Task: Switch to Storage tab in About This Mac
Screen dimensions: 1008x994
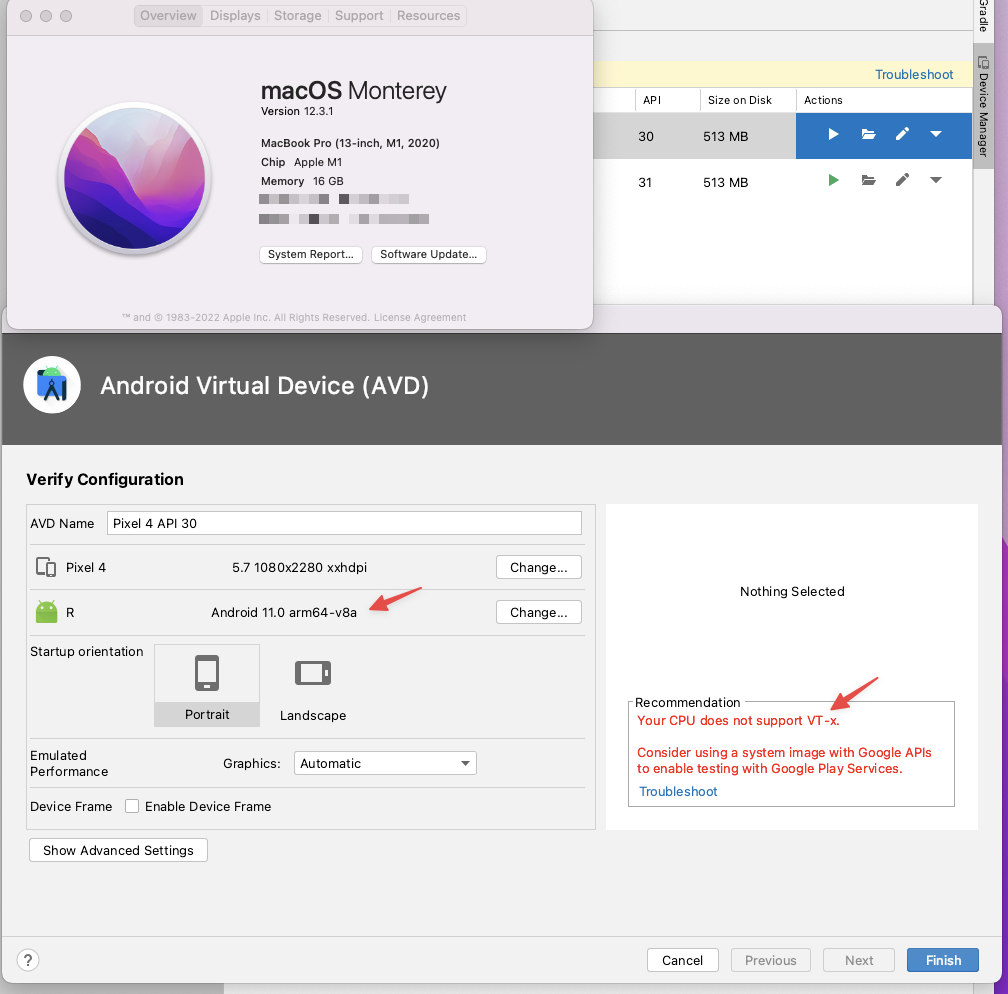Action: (298, 15)
